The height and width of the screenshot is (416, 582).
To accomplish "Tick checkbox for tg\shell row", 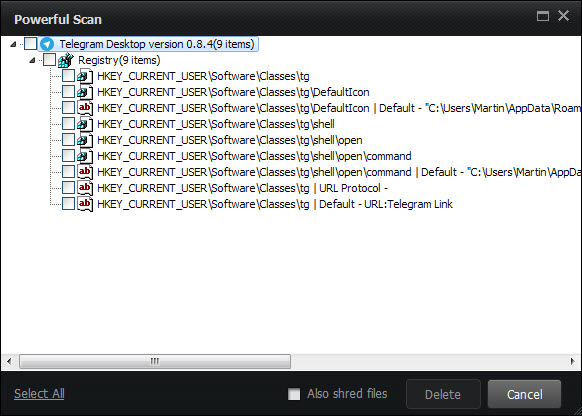I will (x=68, y=124).
